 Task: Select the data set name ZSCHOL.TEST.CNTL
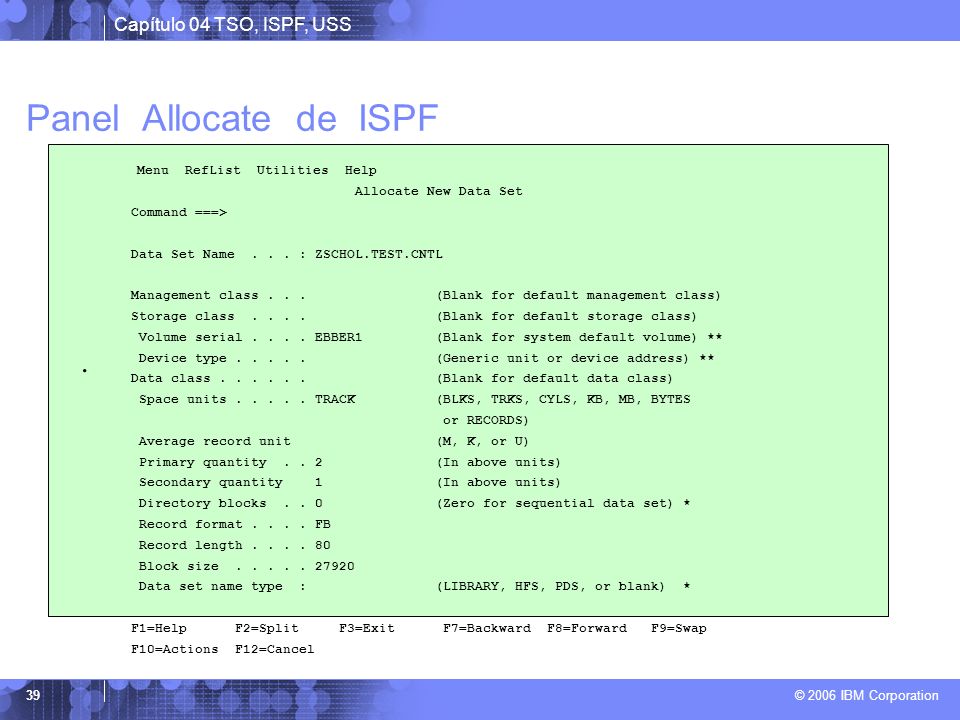tap(378, 254)
